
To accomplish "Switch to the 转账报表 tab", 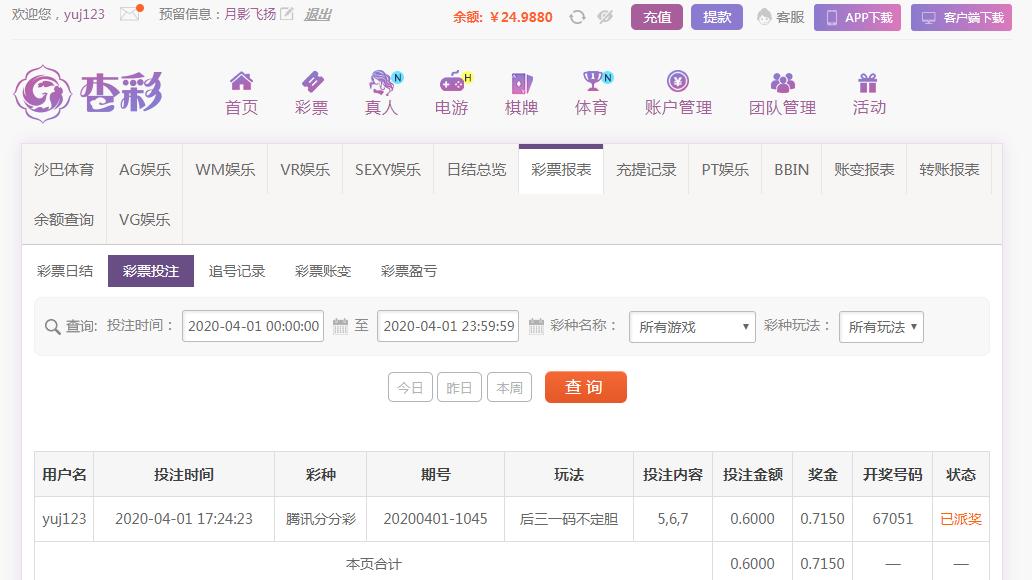I will tap(949, 169).
